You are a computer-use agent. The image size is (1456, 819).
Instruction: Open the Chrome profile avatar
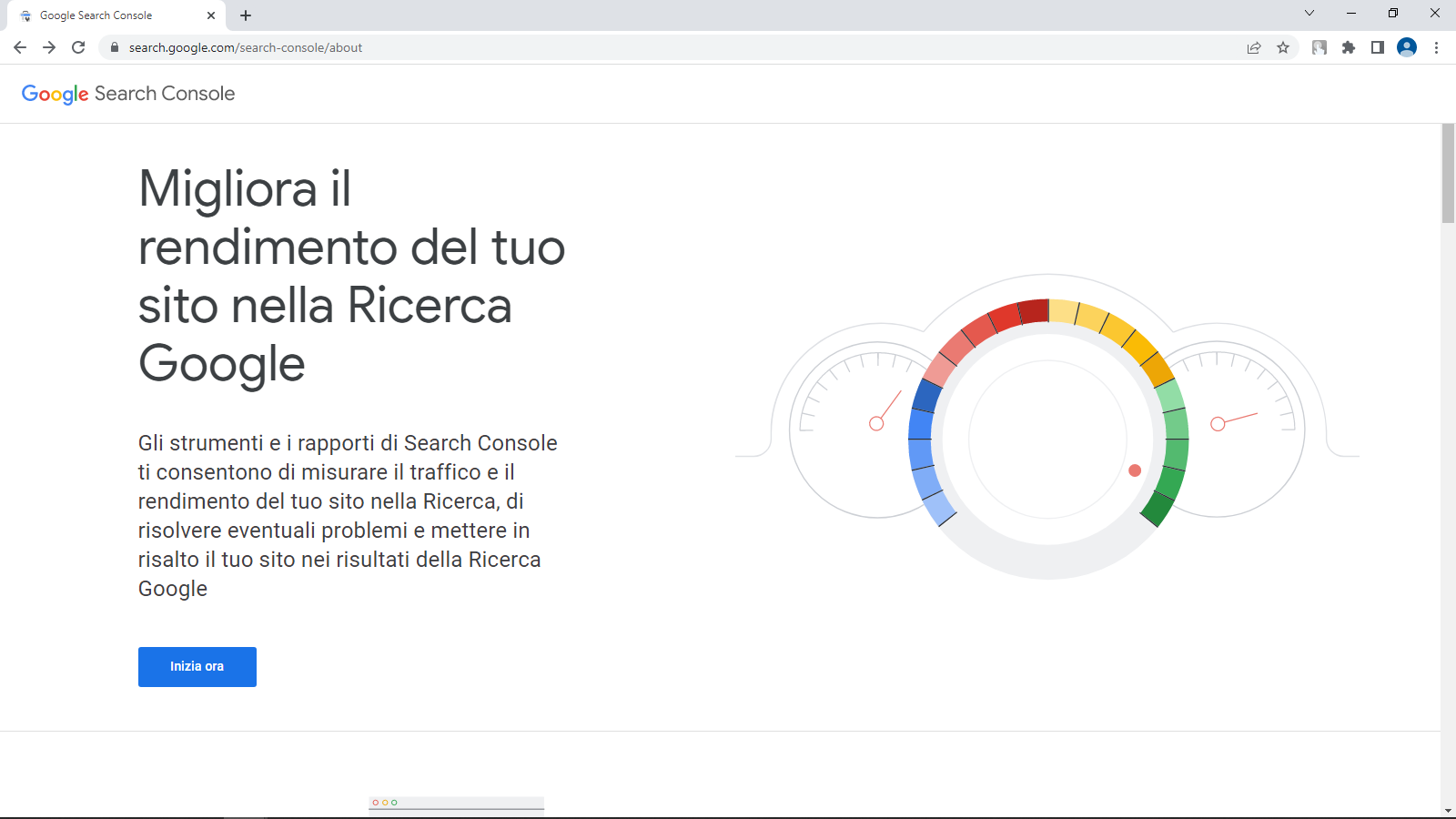click(x=1407, y=47)
